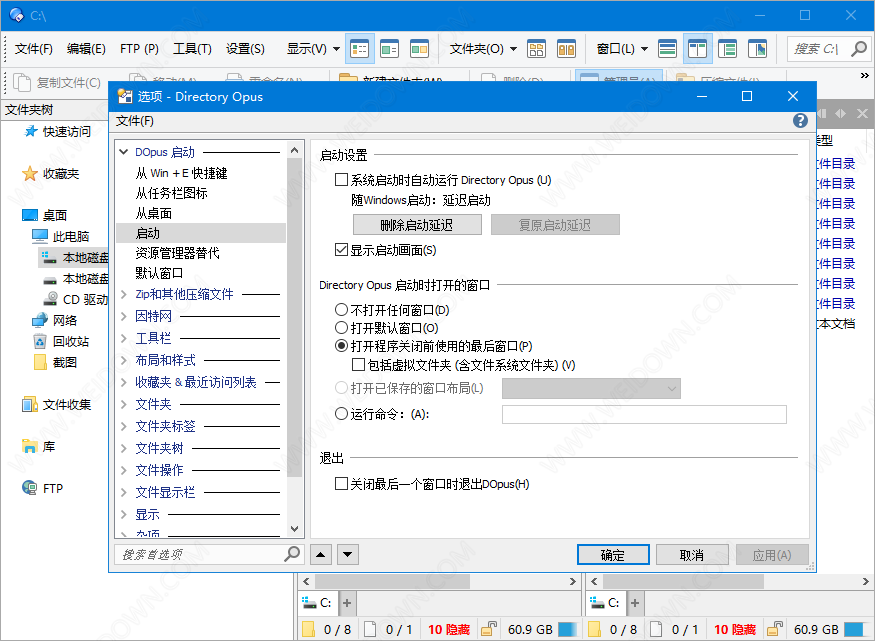The height and width of the screenshot is (641, 875).
Task: Click the thumbnails view mode icon
Action: pyautogui.click(x=419, y=49)
